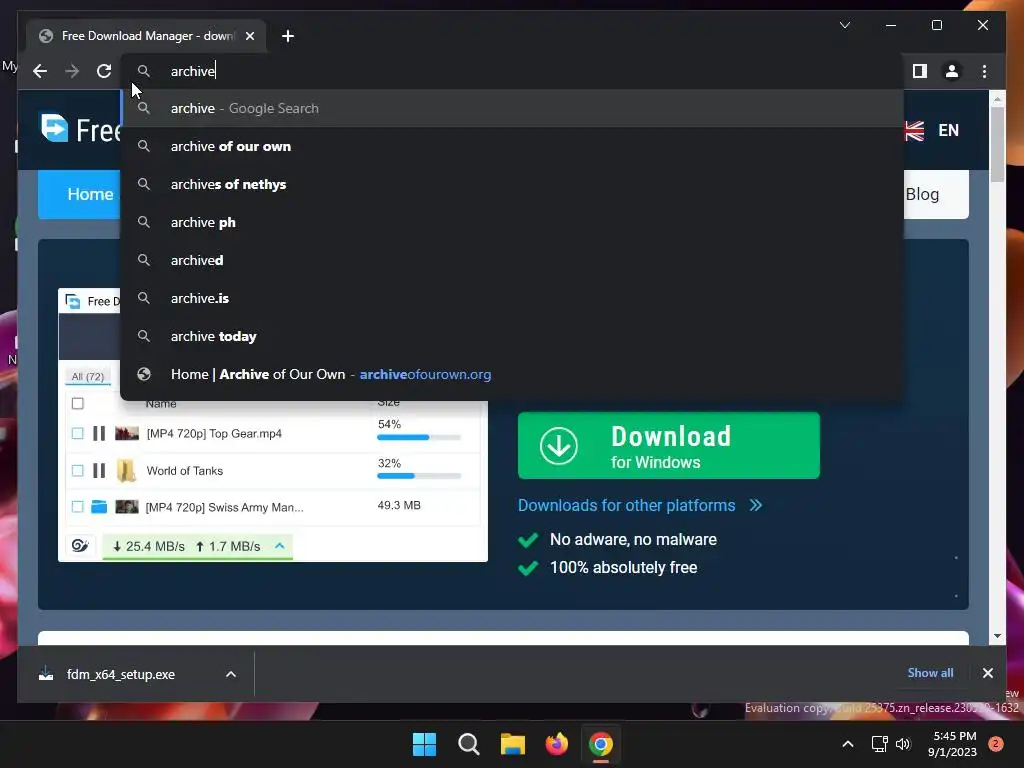
Task: Open Windows taskbar Search
Action: click(469, 744)
